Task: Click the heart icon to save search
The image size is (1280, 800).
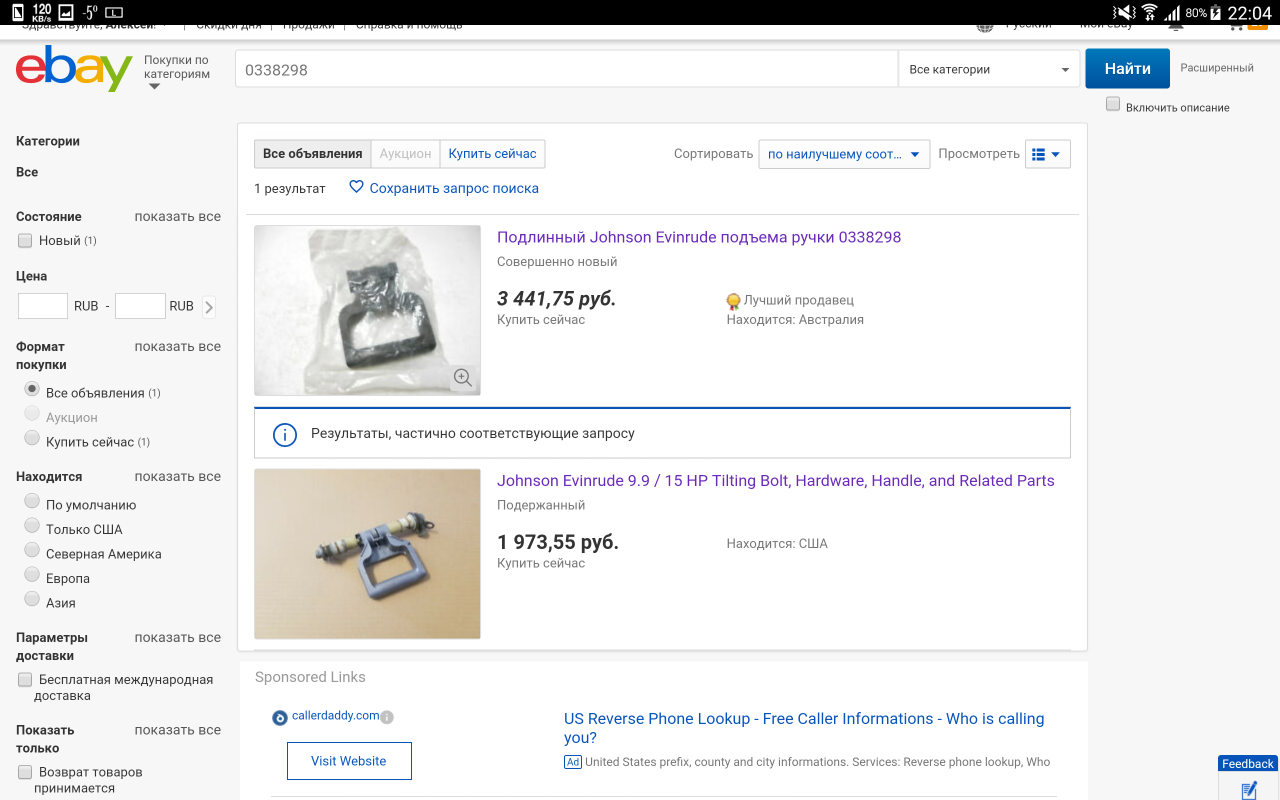Action: [x=356, y=187]
